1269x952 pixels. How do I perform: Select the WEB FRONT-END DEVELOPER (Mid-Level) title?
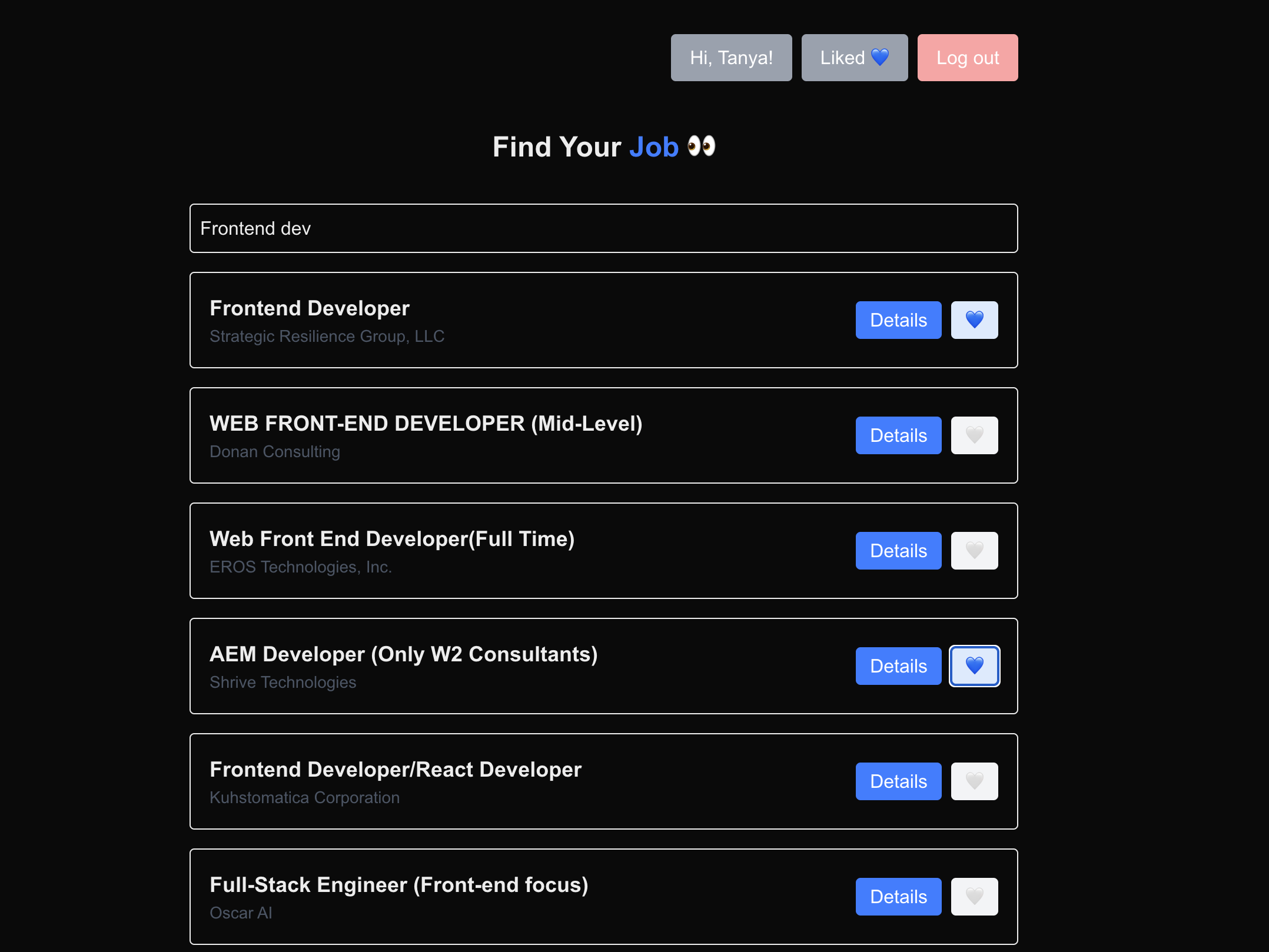(426, 424)
